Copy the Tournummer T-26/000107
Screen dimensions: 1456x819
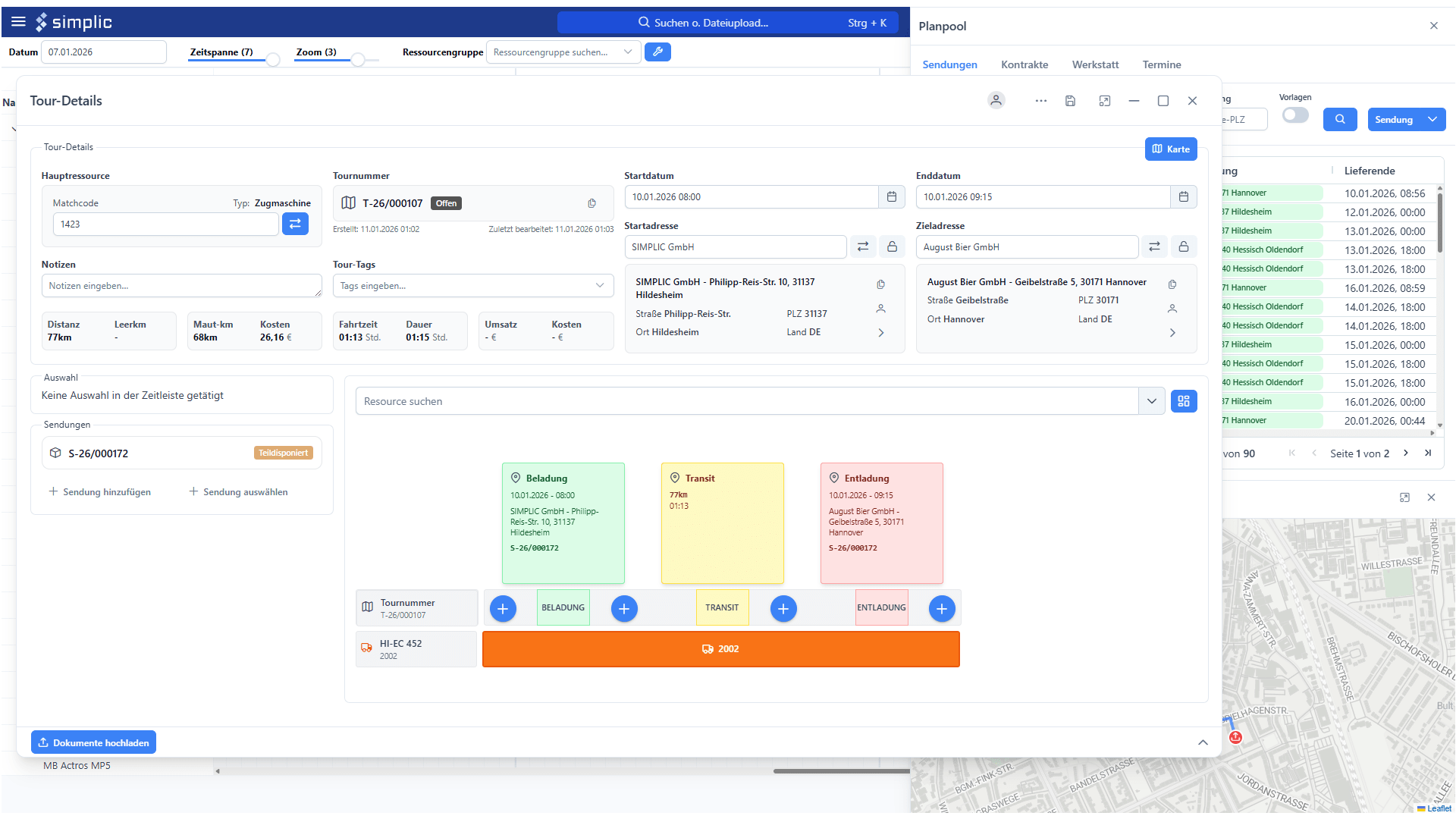[x=591, y=203]
